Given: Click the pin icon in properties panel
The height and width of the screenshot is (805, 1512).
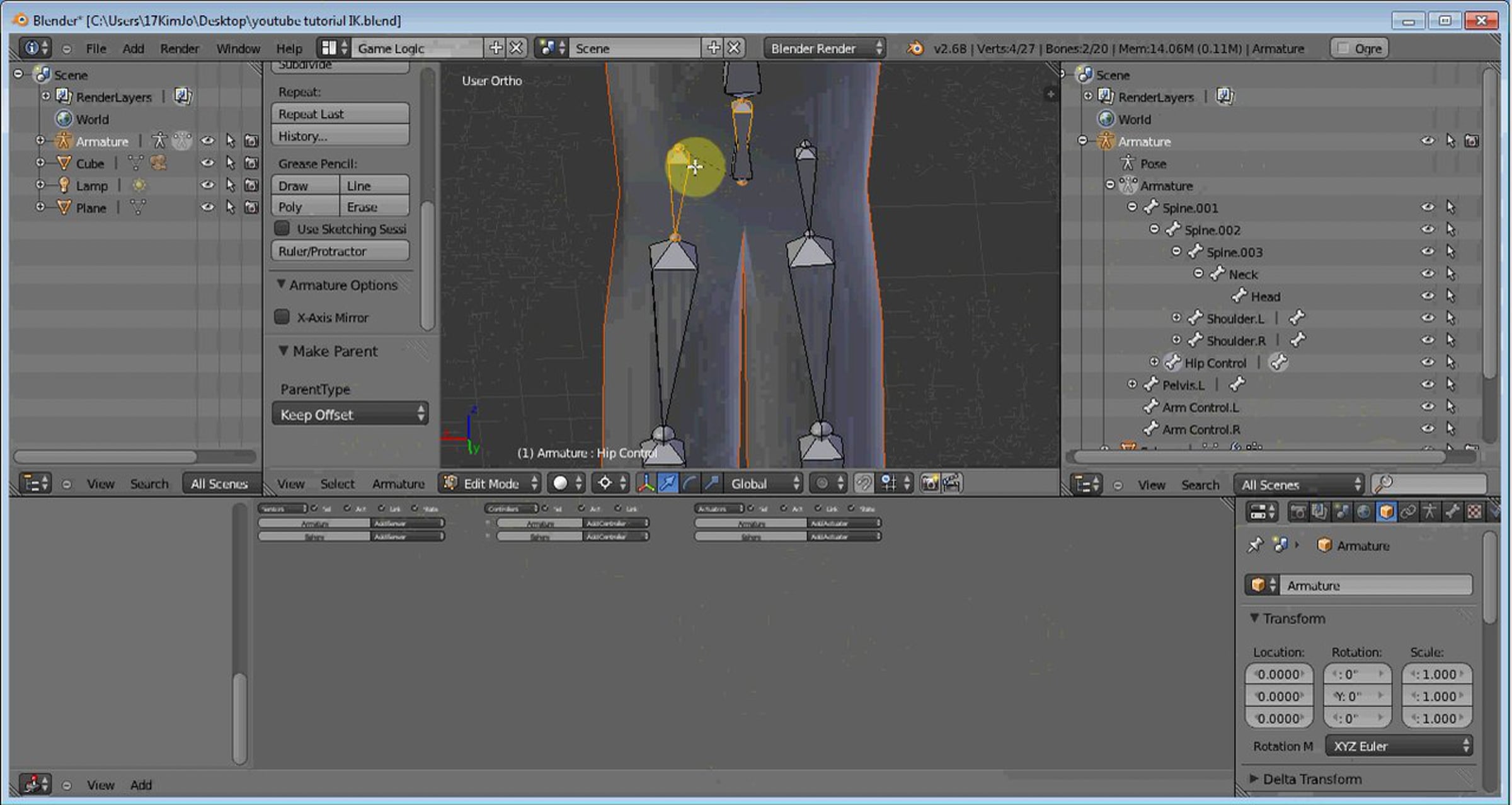Looking at the screenshot, I should pos(1255,545).
